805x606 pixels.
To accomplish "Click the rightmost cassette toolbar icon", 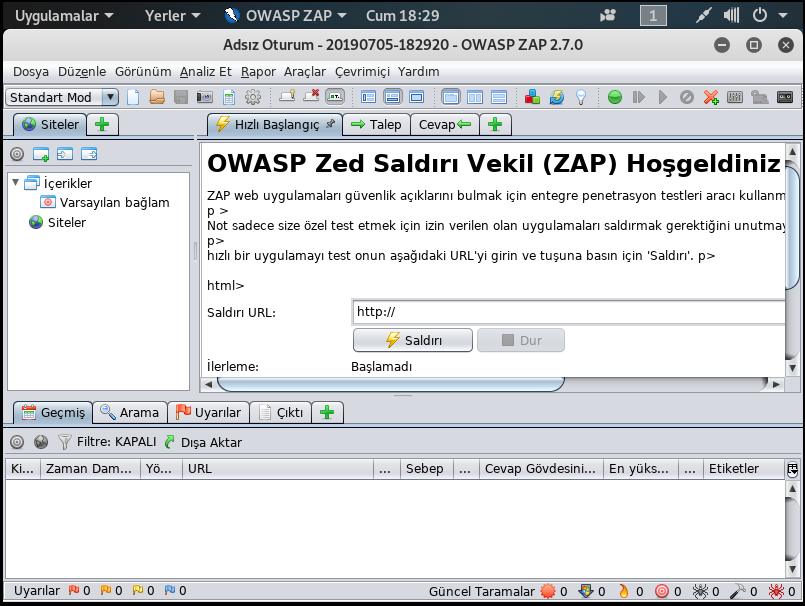I will 785,97.
